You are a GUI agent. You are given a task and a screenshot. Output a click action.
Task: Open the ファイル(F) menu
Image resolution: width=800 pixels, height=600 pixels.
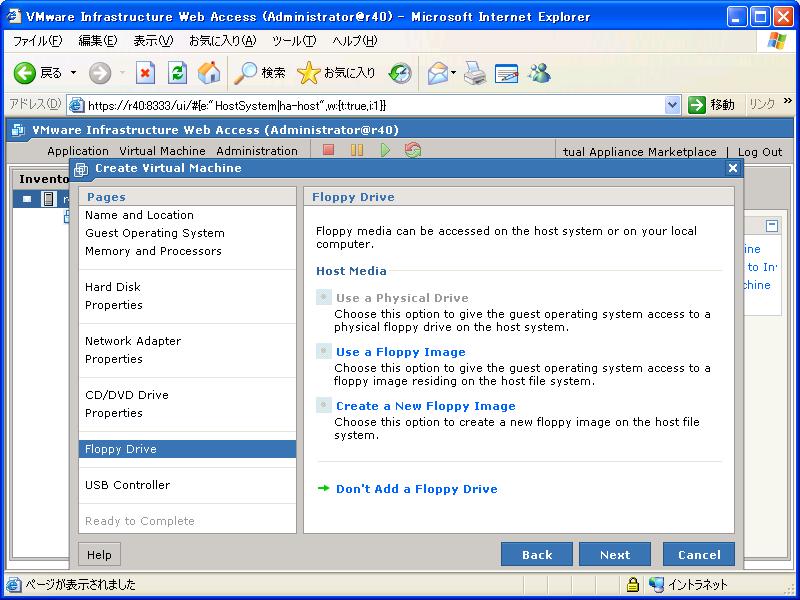pos(37,41)
